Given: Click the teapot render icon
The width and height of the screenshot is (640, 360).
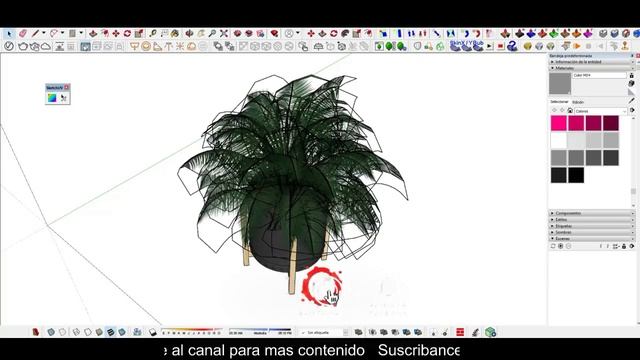Looking at the screenshot, I should pos(23,47).
